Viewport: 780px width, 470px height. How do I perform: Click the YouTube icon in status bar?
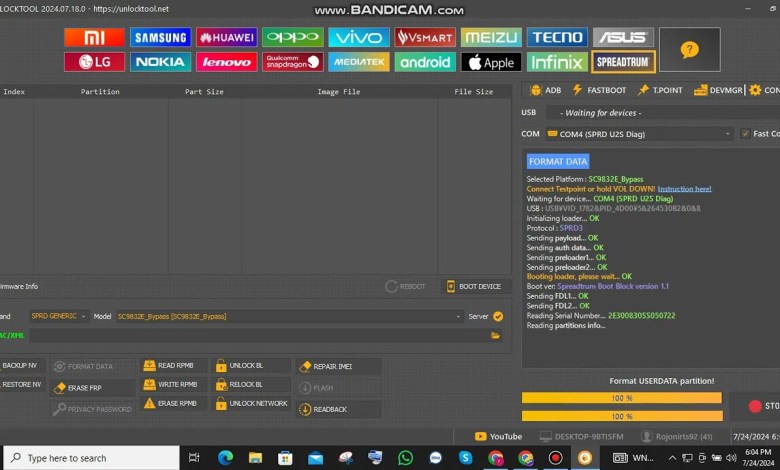click(498, 436)
